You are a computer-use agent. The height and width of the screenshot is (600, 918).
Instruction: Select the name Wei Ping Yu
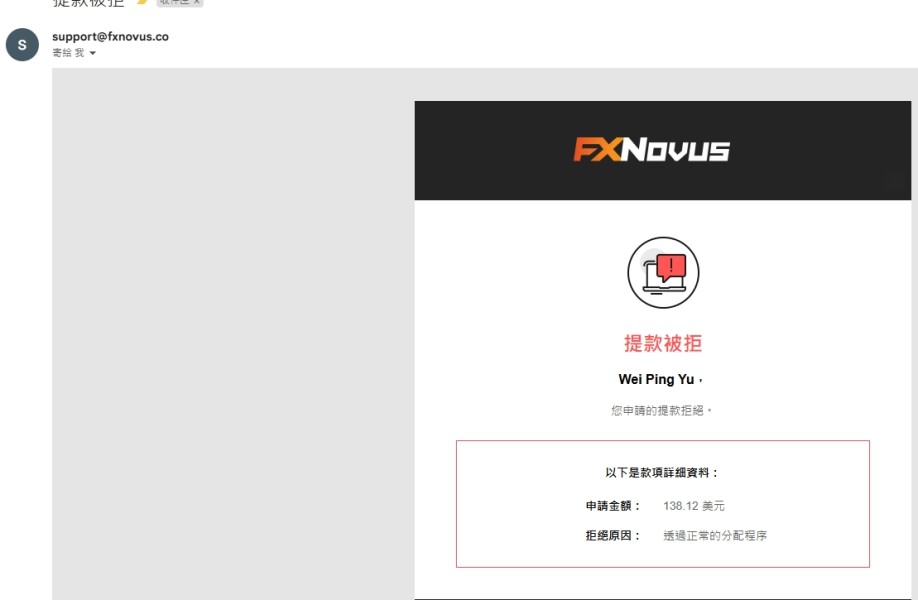point(656,379)
